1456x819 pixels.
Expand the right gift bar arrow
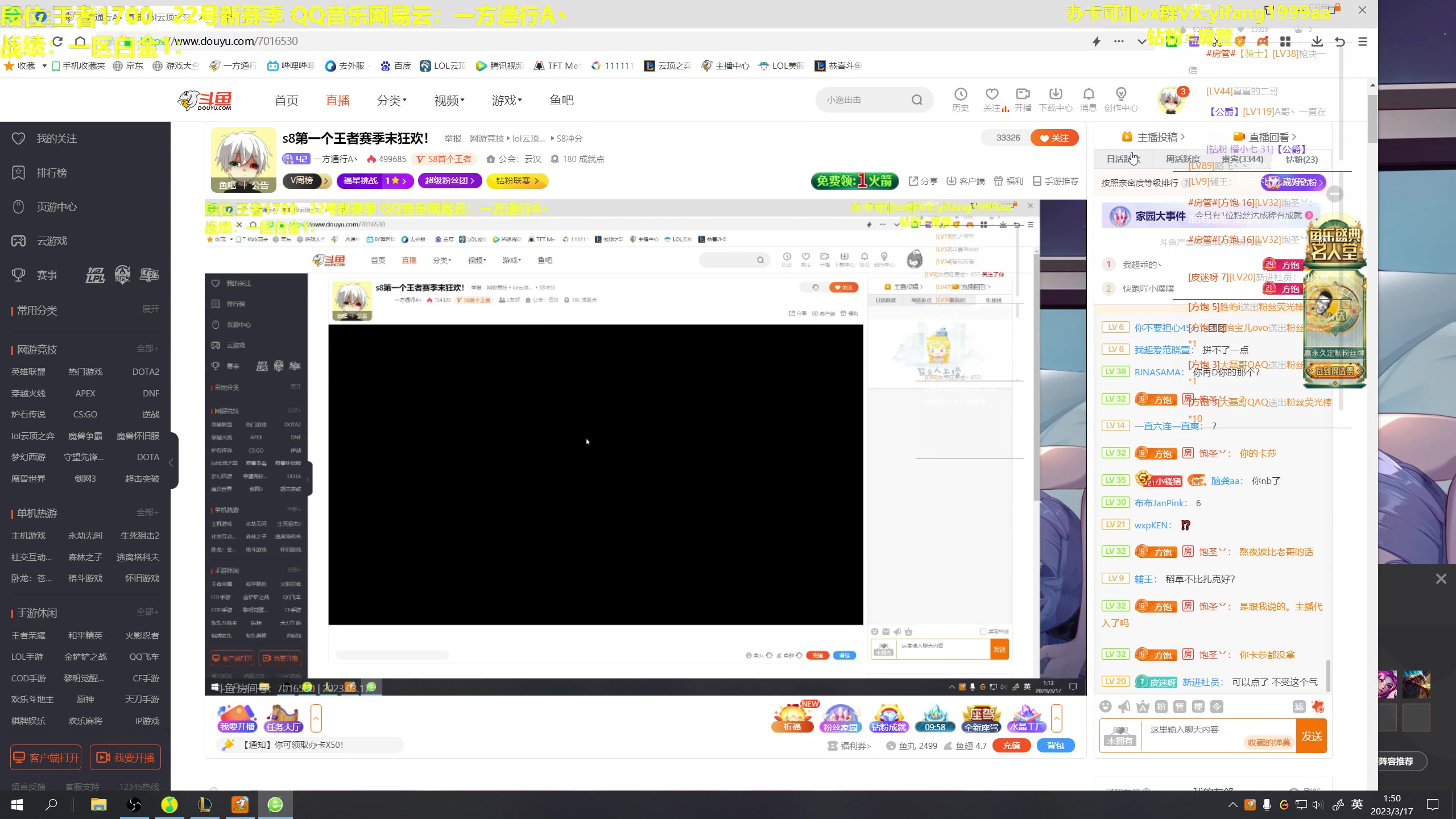tap(1056, 718)
